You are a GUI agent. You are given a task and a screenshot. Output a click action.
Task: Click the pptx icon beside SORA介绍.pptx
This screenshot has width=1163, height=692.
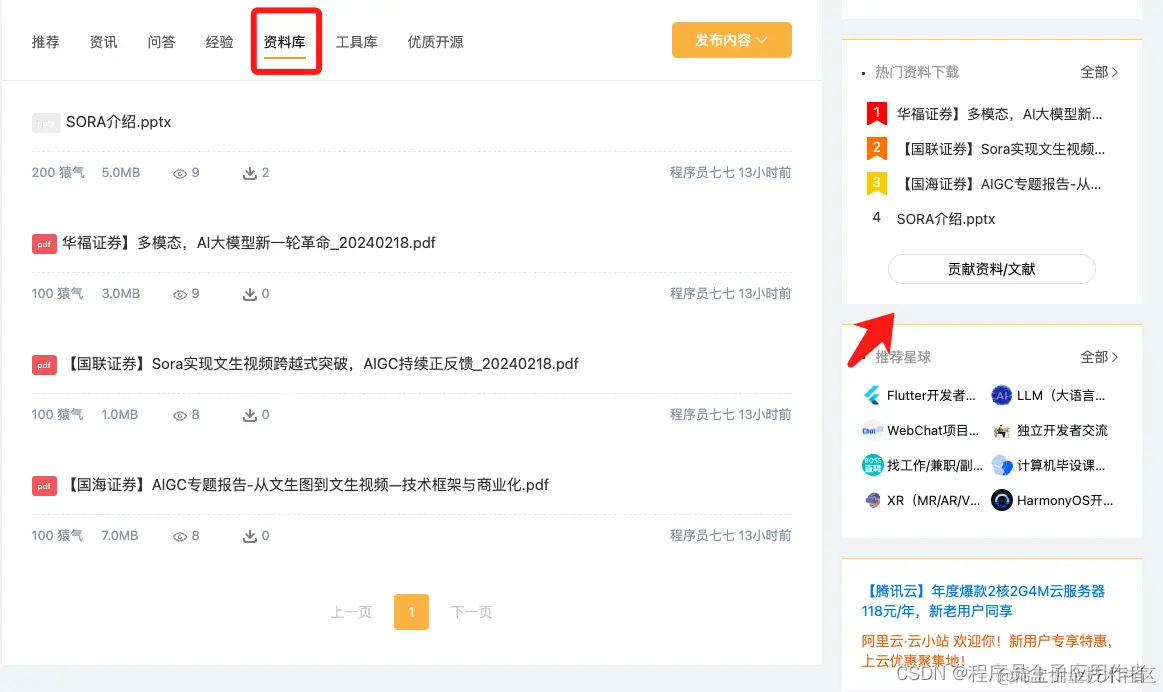pyautogui.click(x=45, y=122)
